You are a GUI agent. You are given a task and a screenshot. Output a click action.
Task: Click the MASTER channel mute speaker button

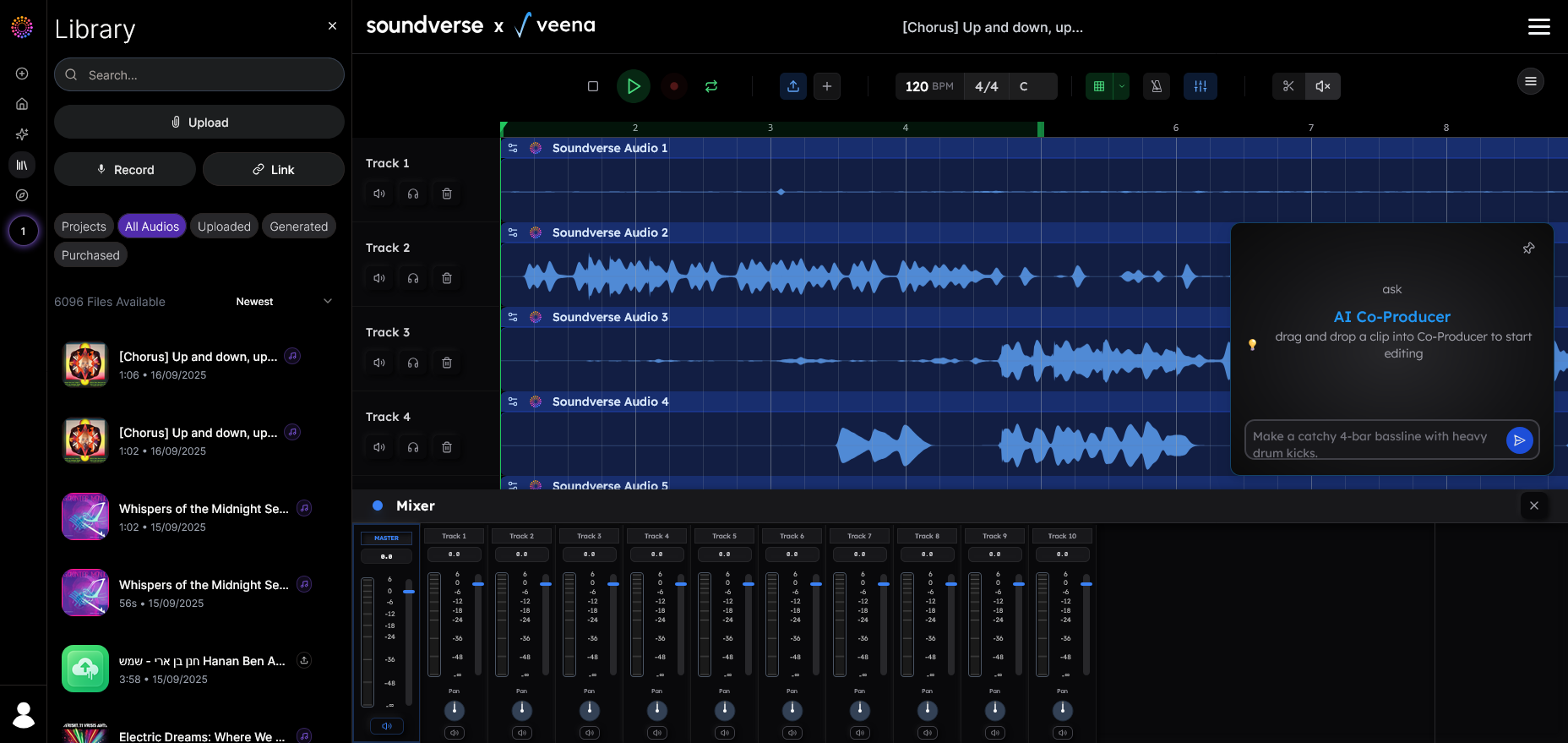pyautogui.click(x=387, y=726)
